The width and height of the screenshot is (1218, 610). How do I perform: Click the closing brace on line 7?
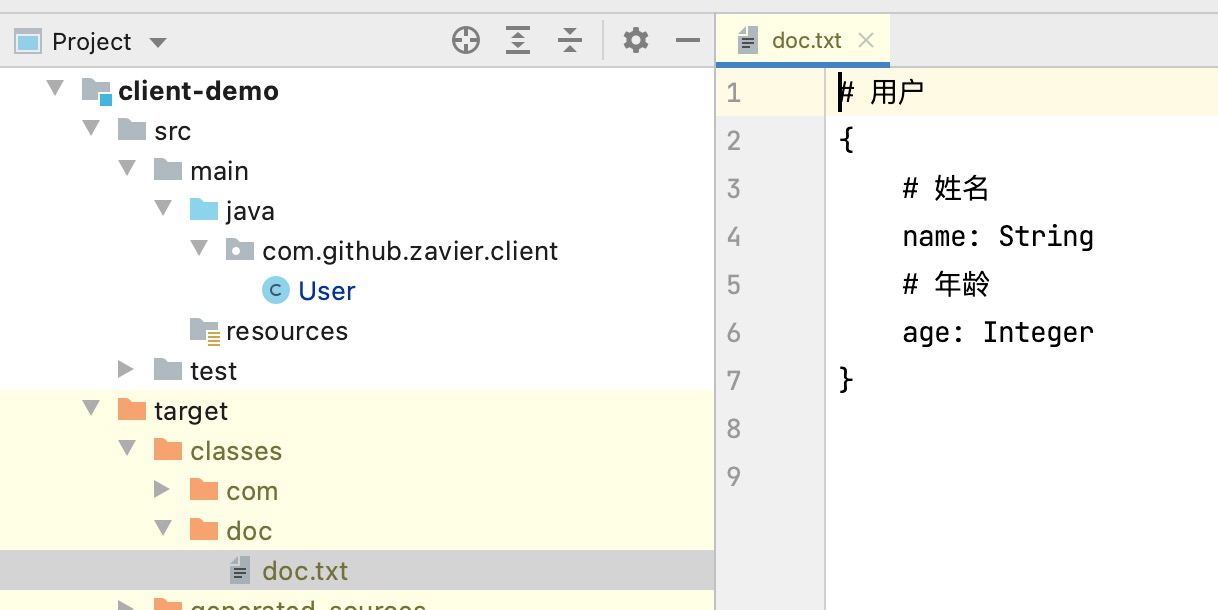pos(846,380)
